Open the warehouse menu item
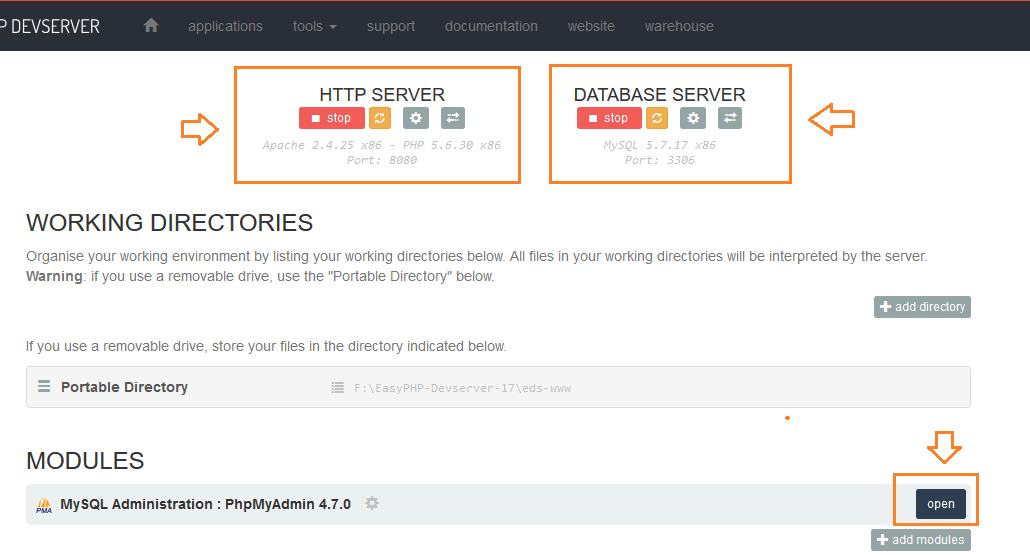This screenshot has height=555, width=1030. coord(679,26)
